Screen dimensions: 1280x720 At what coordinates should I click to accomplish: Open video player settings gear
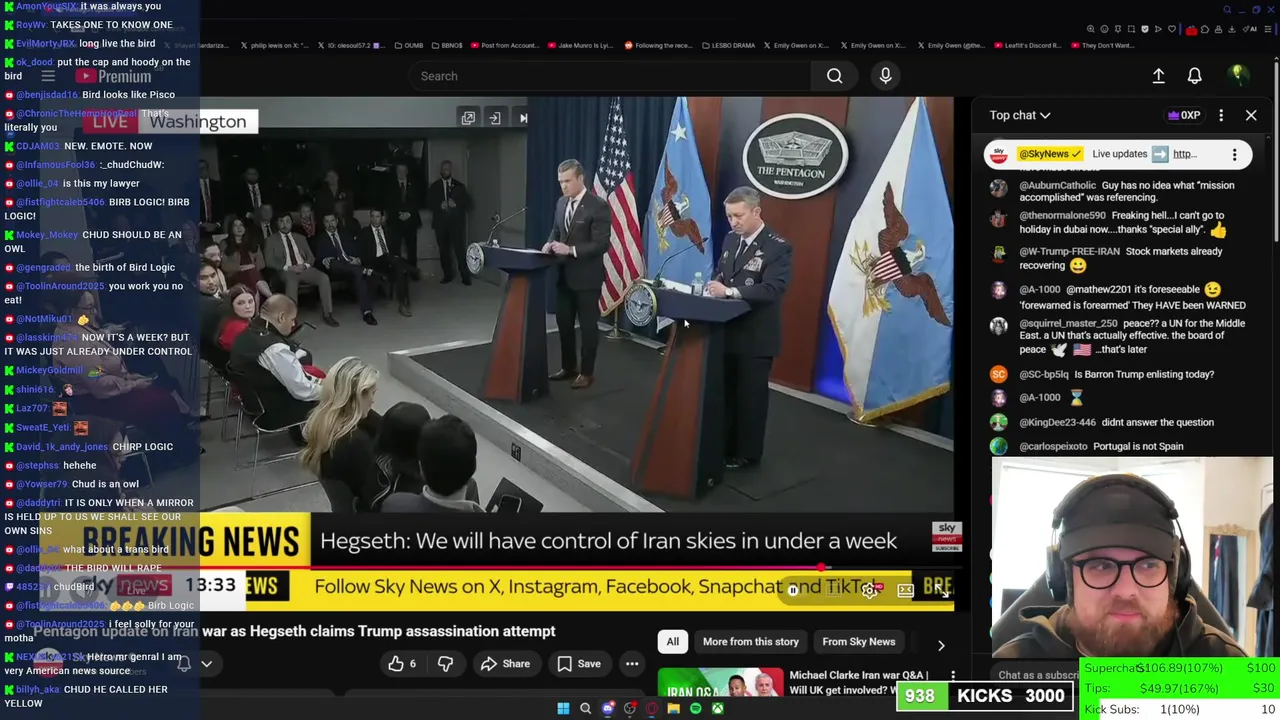click(x=869, y=590)
